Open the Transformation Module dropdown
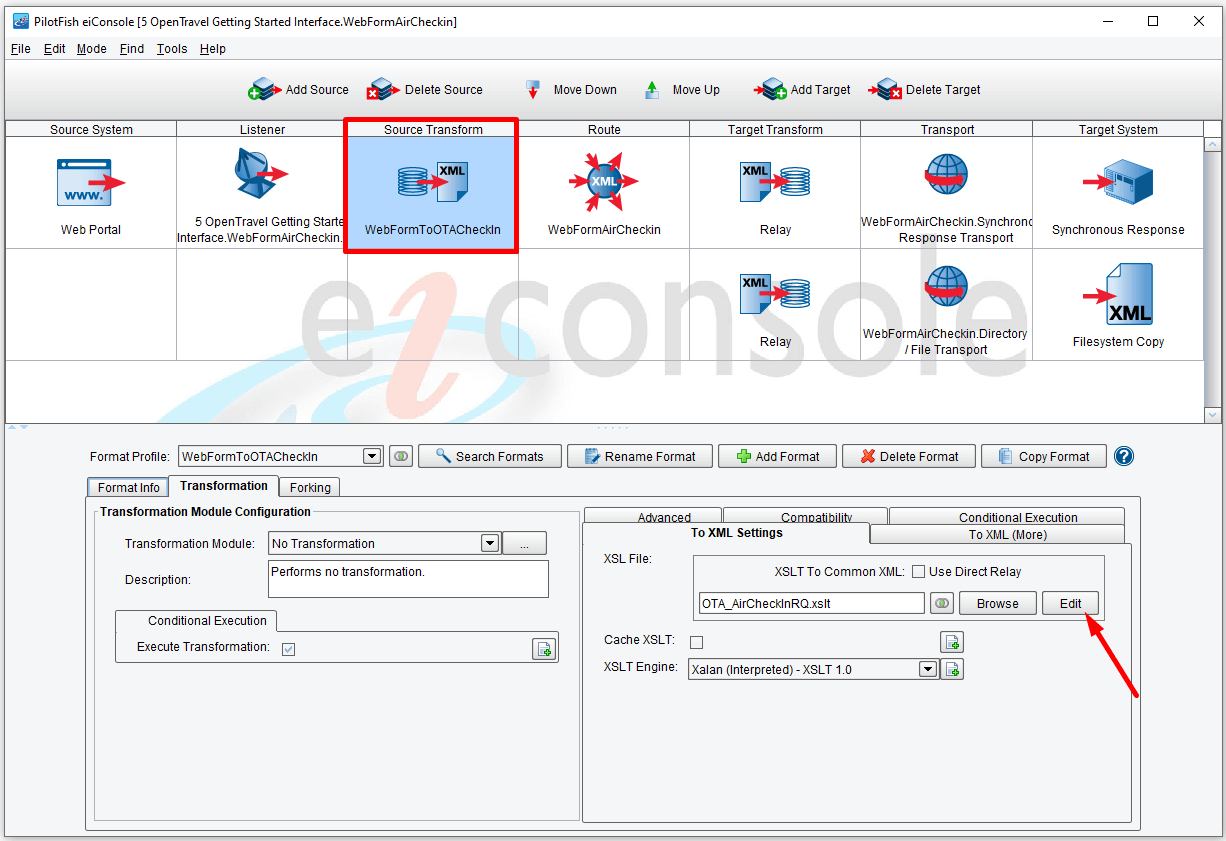The width and height of the screenshot is (1226, 841). 490,543
